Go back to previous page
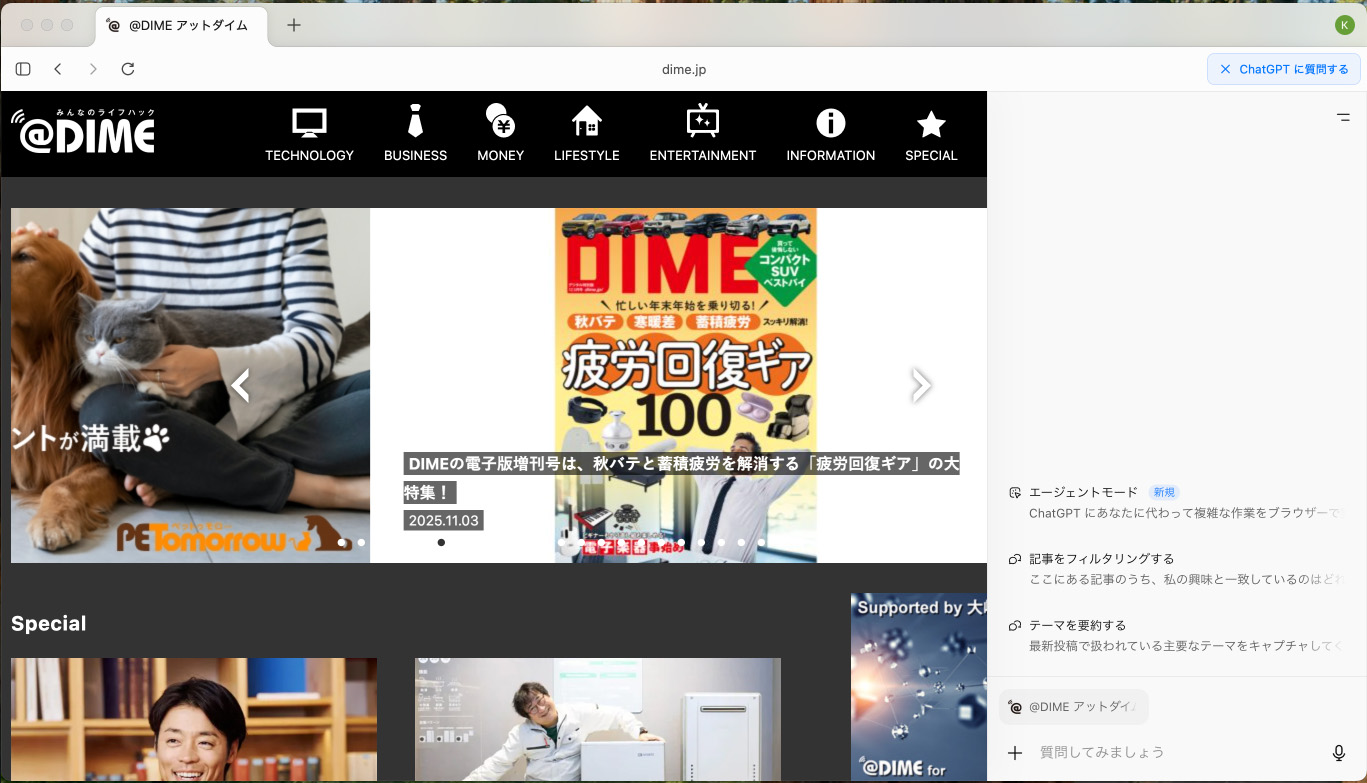 pos(58,69)
